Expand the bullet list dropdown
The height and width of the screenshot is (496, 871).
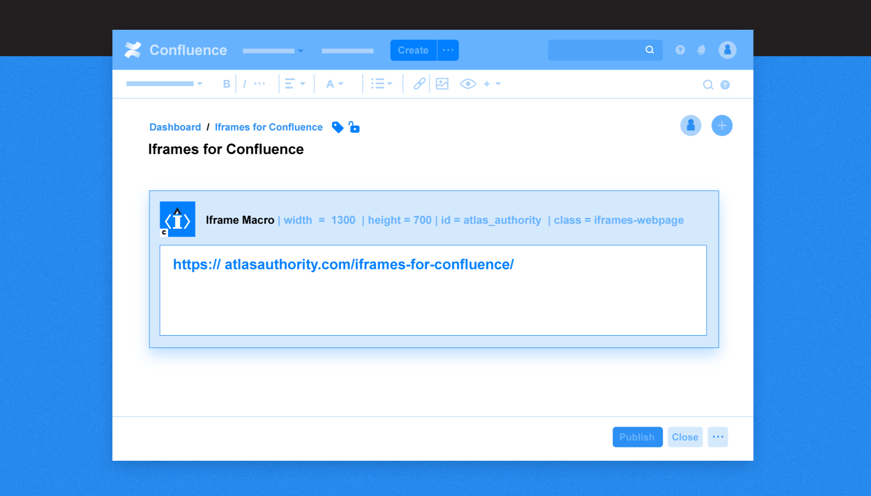[382, 84]
